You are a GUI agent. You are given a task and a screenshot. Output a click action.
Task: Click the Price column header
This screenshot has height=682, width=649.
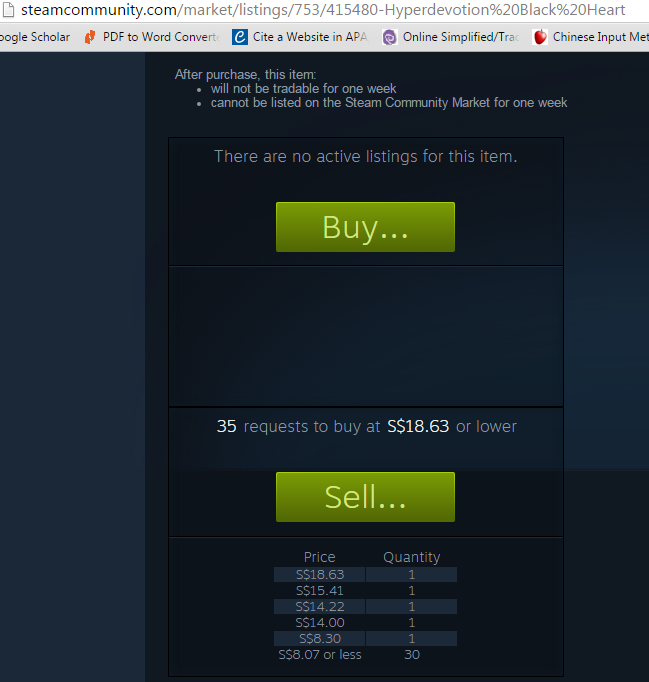pos(320,557)
